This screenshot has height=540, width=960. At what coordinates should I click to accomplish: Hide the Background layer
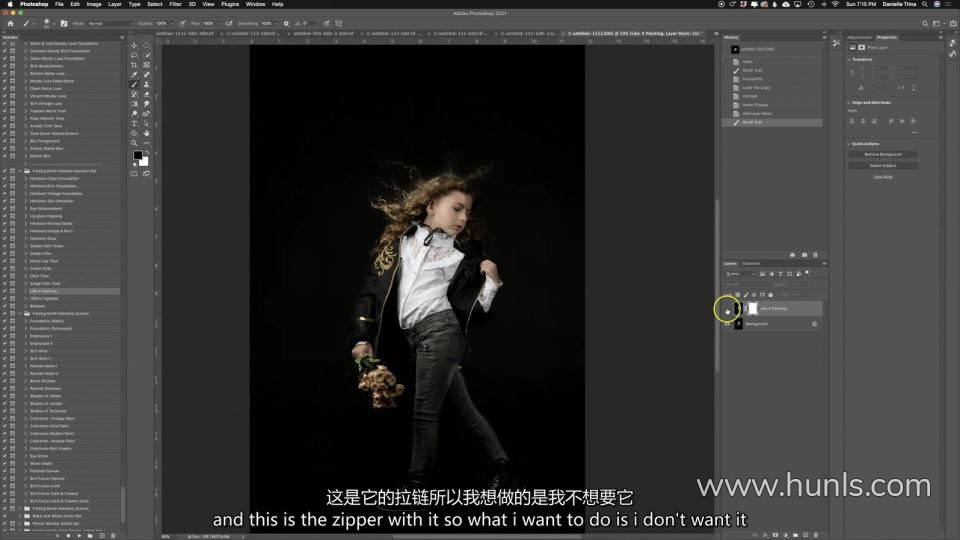pyautogui.click(x=727, y=324)
